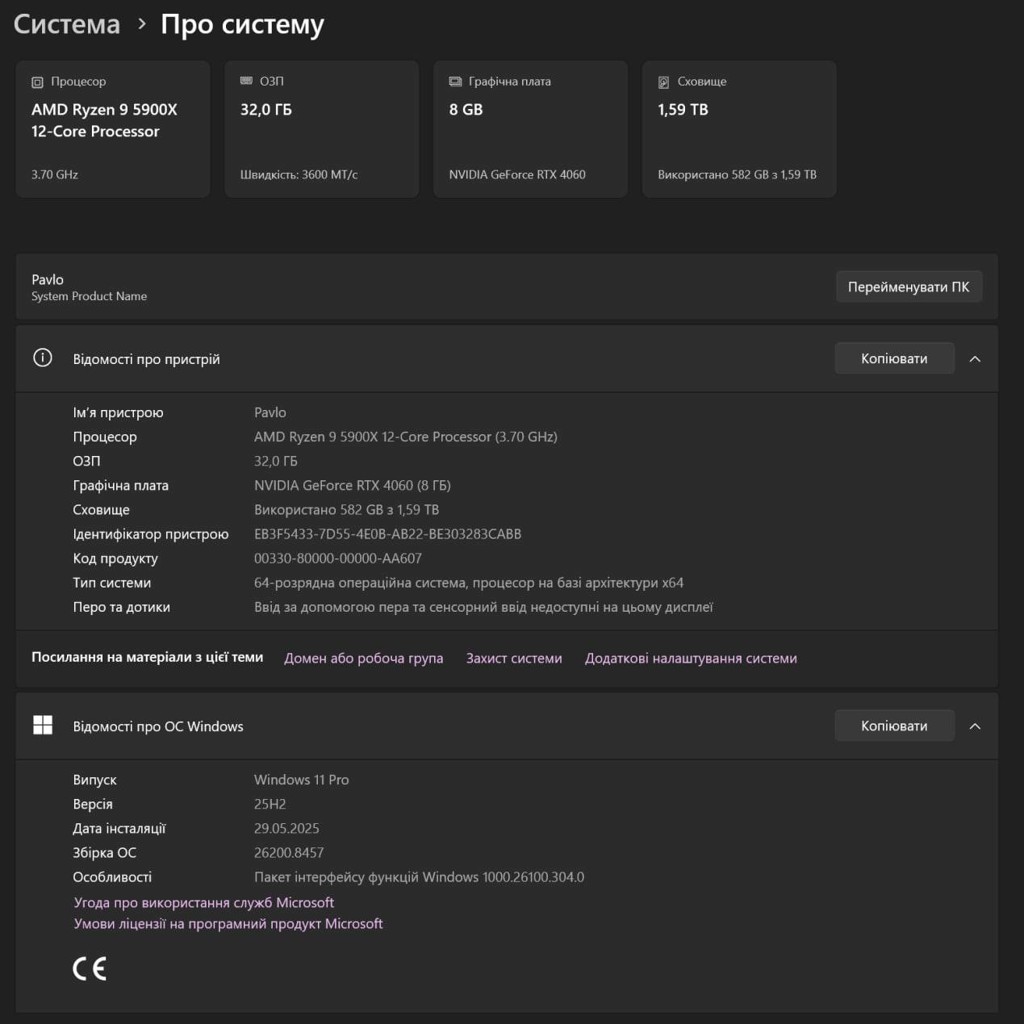Click OS build 26200.8457
This screenshot has width=1024, height=1024.
click(289, 852)
